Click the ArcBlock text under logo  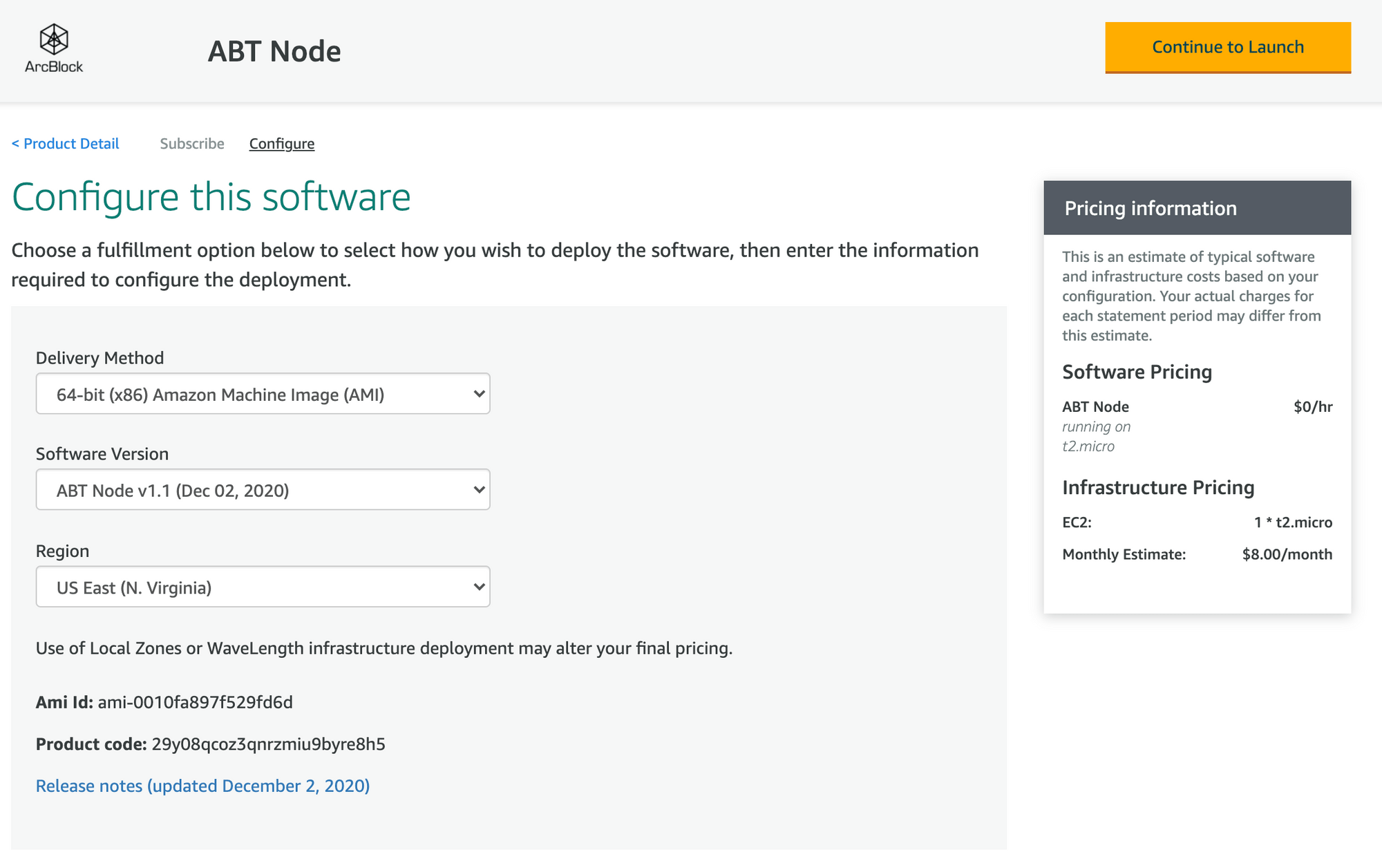pyautogui.click(x=54, y=66)
